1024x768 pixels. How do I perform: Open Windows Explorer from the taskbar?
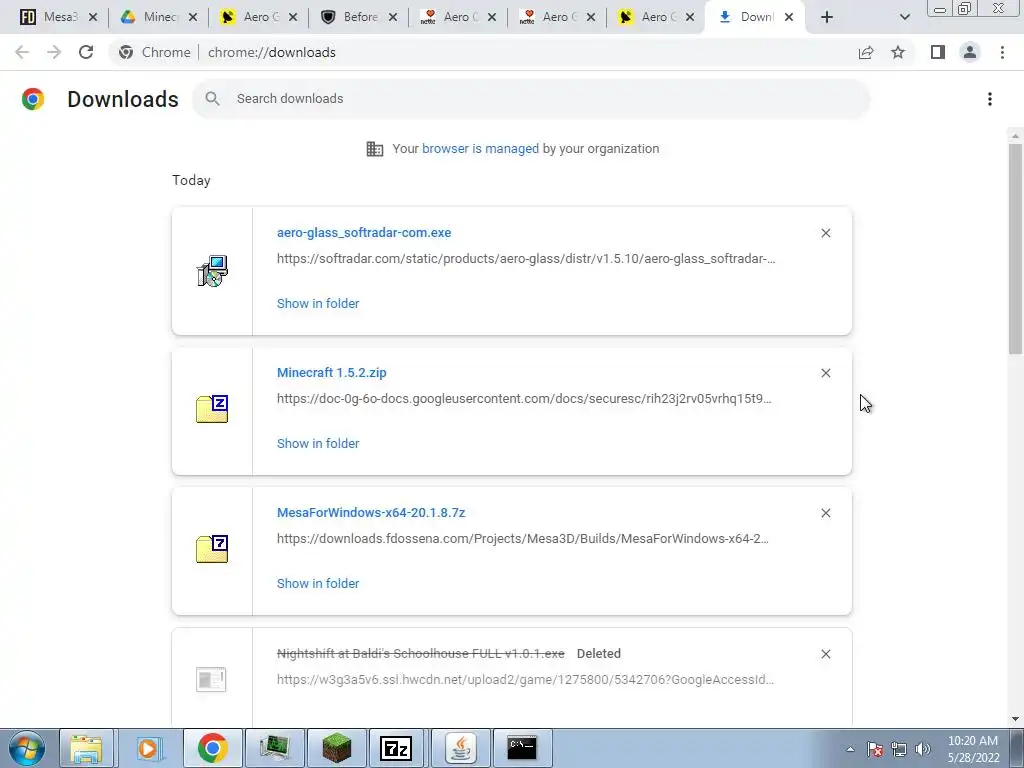pyautogui.click(x=86, y=748)
